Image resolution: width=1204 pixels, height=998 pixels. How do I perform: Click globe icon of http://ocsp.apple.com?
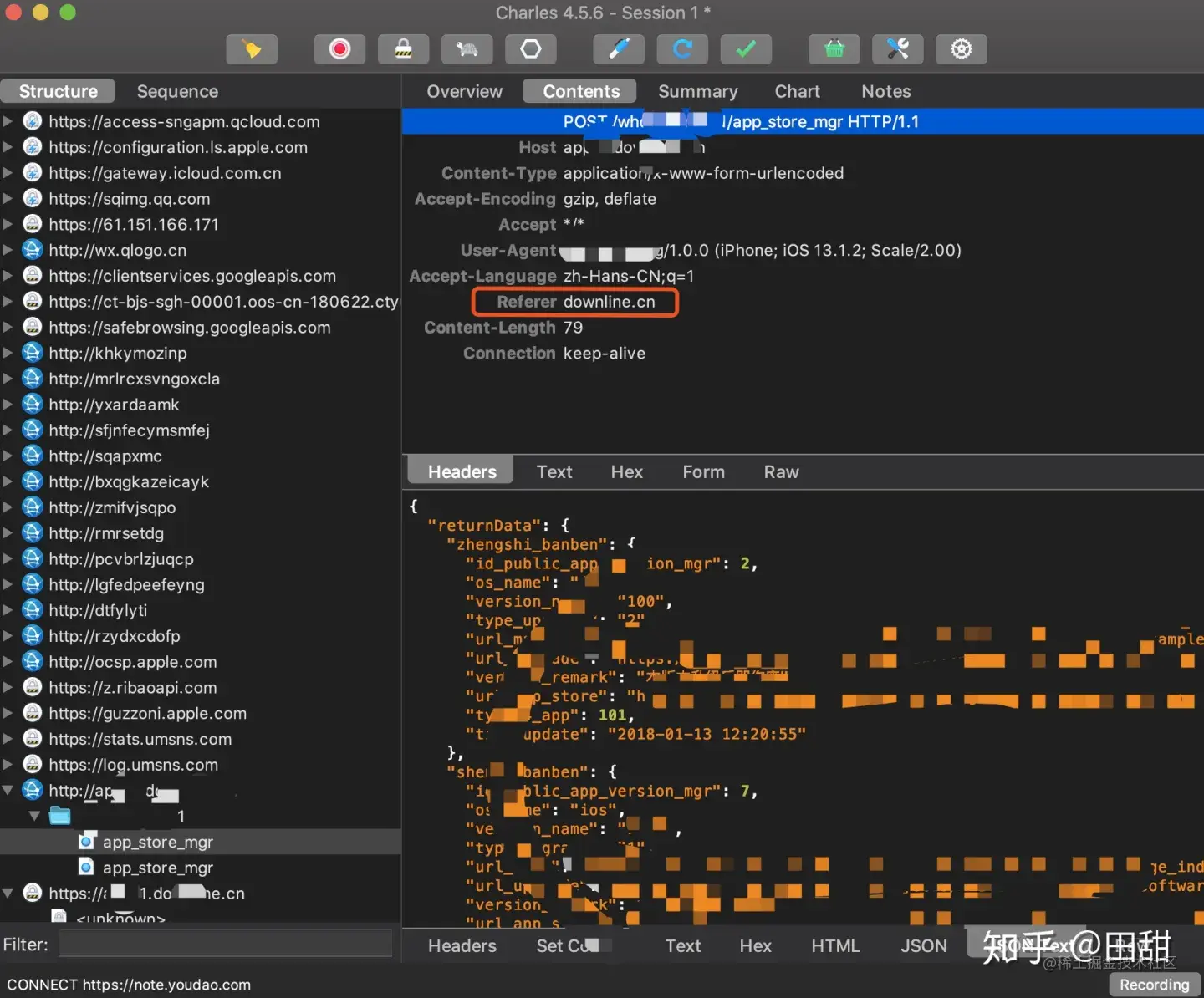click(x=33, y=661)
